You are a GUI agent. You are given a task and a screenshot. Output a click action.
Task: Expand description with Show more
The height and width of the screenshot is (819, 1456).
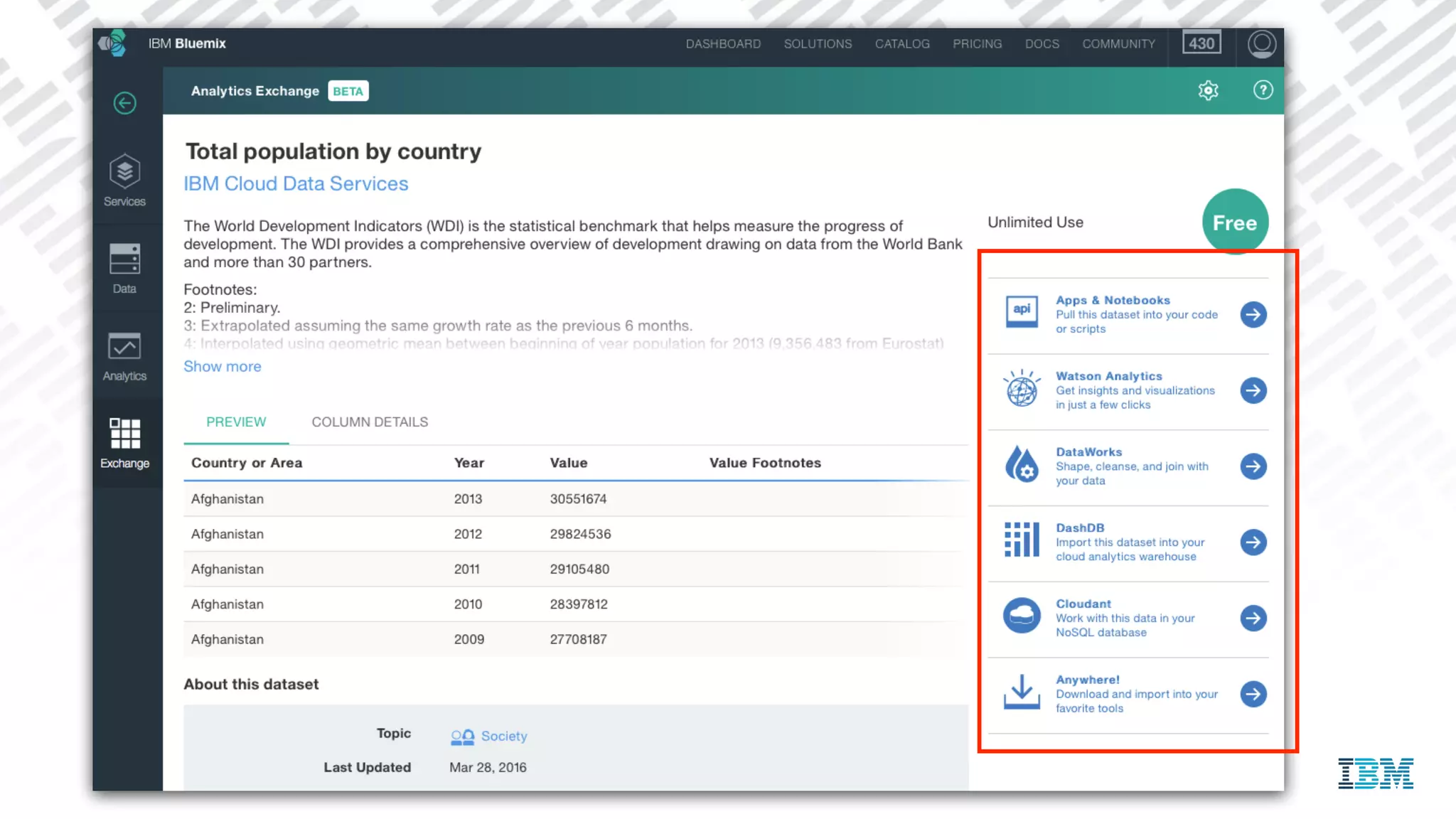tap(222, 366)
